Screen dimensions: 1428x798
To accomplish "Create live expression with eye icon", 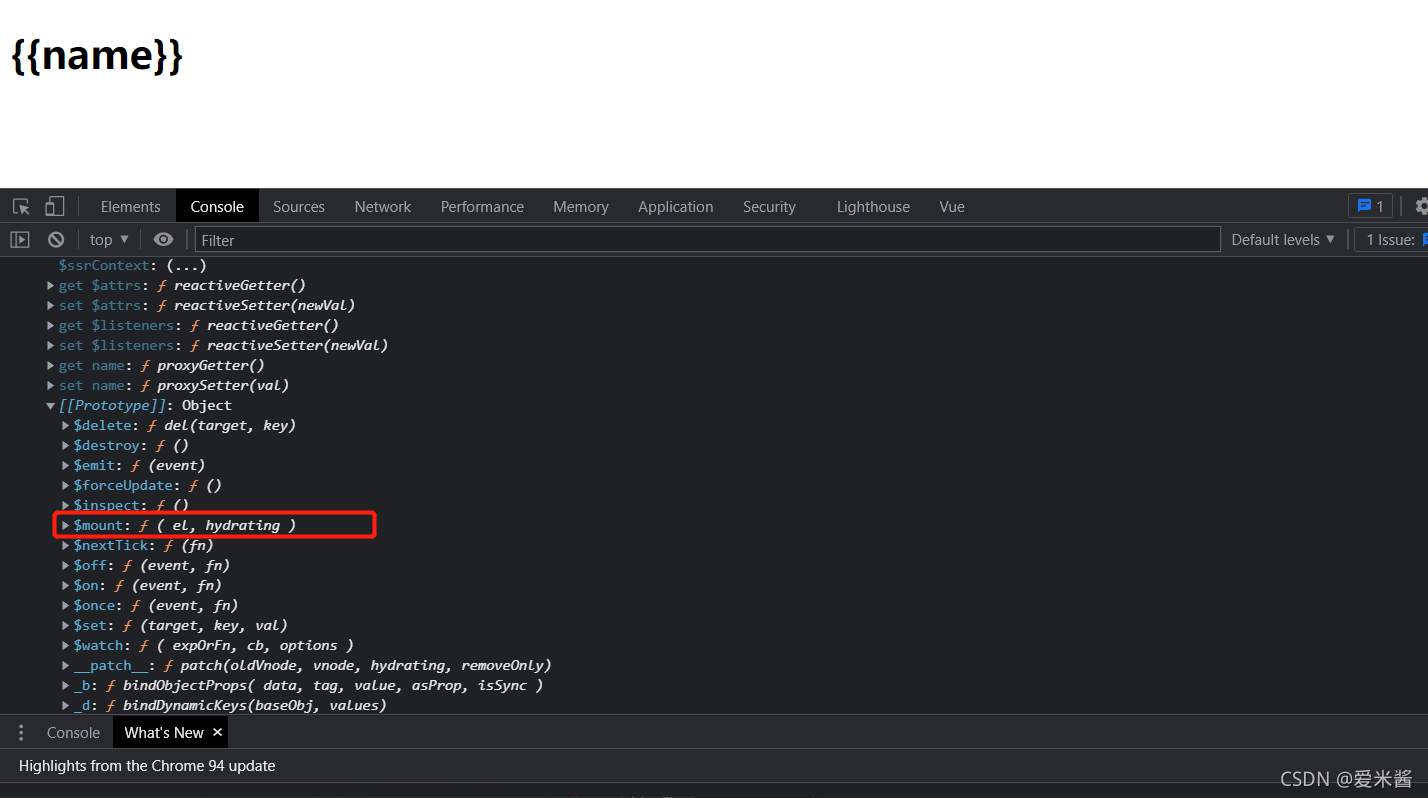I will (x=163, y=240).
